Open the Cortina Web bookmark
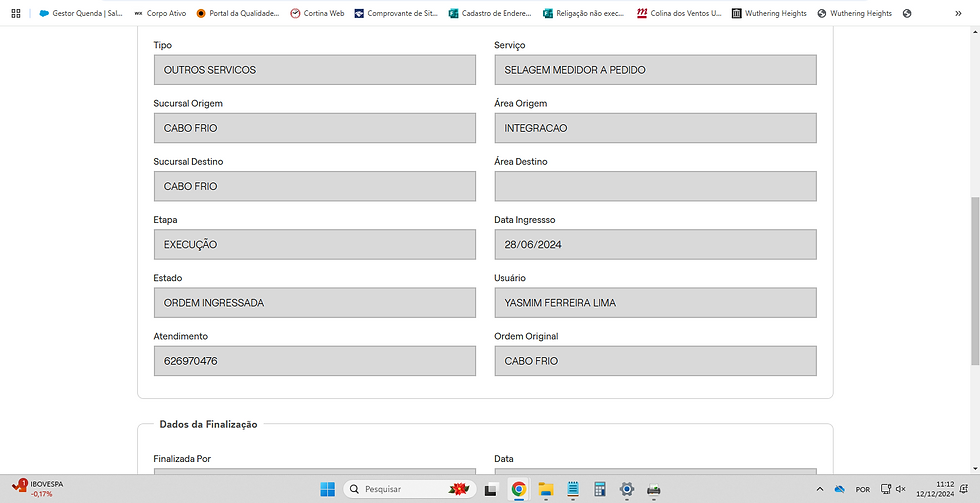Screen dimensions: 980x503 click(x=318, y=13)
